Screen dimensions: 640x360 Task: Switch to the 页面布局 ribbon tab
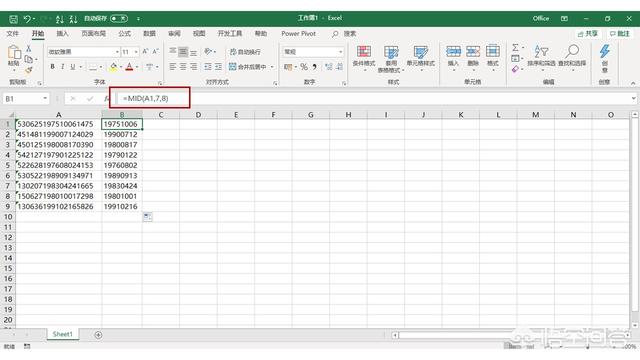pyautogui.click(x=93, y=33)
